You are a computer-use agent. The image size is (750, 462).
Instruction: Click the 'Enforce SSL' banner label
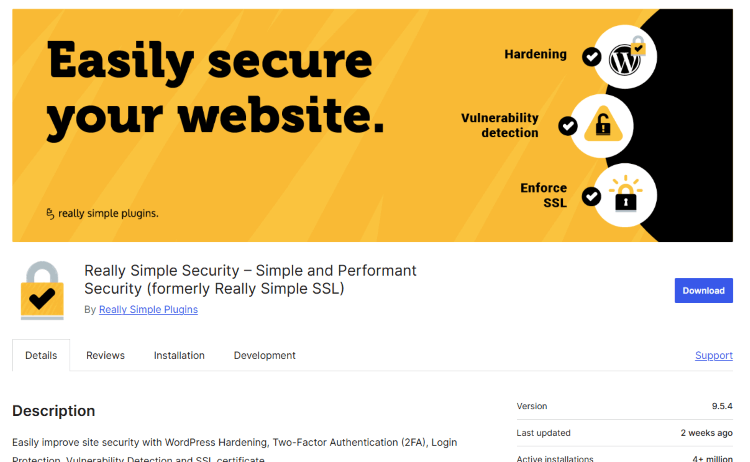point(543,195)
